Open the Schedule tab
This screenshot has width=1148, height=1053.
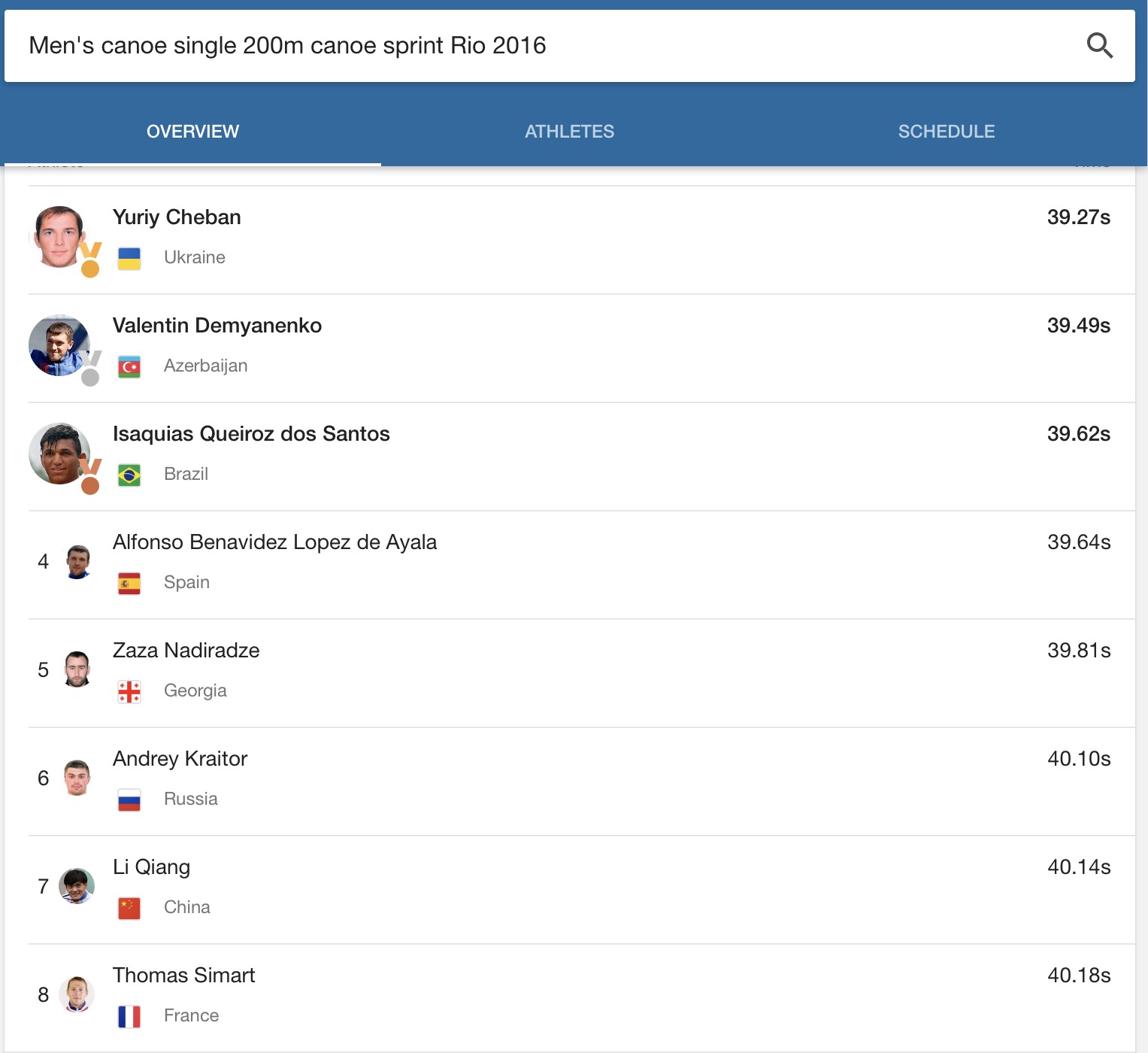coord(946,132)
